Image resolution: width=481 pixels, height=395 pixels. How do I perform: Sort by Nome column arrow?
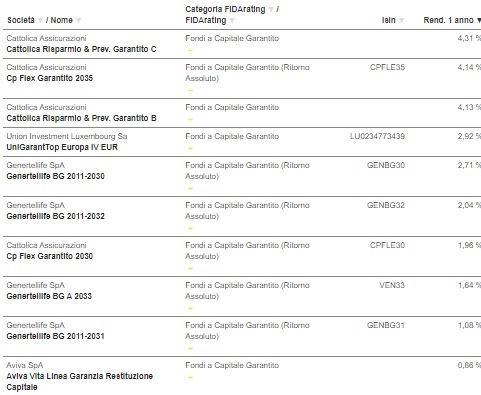point(78,21)
